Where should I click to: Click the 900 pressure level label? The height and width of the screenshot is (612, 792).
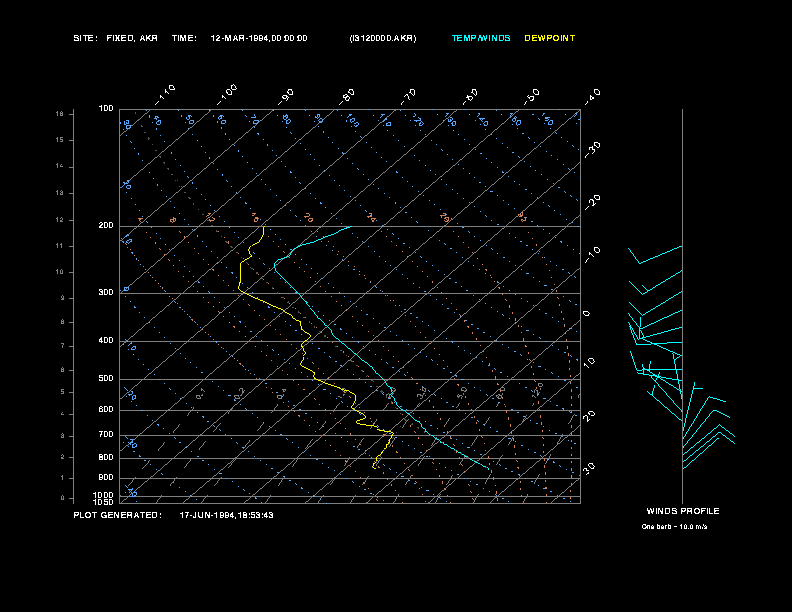click(x=106, y=478)
